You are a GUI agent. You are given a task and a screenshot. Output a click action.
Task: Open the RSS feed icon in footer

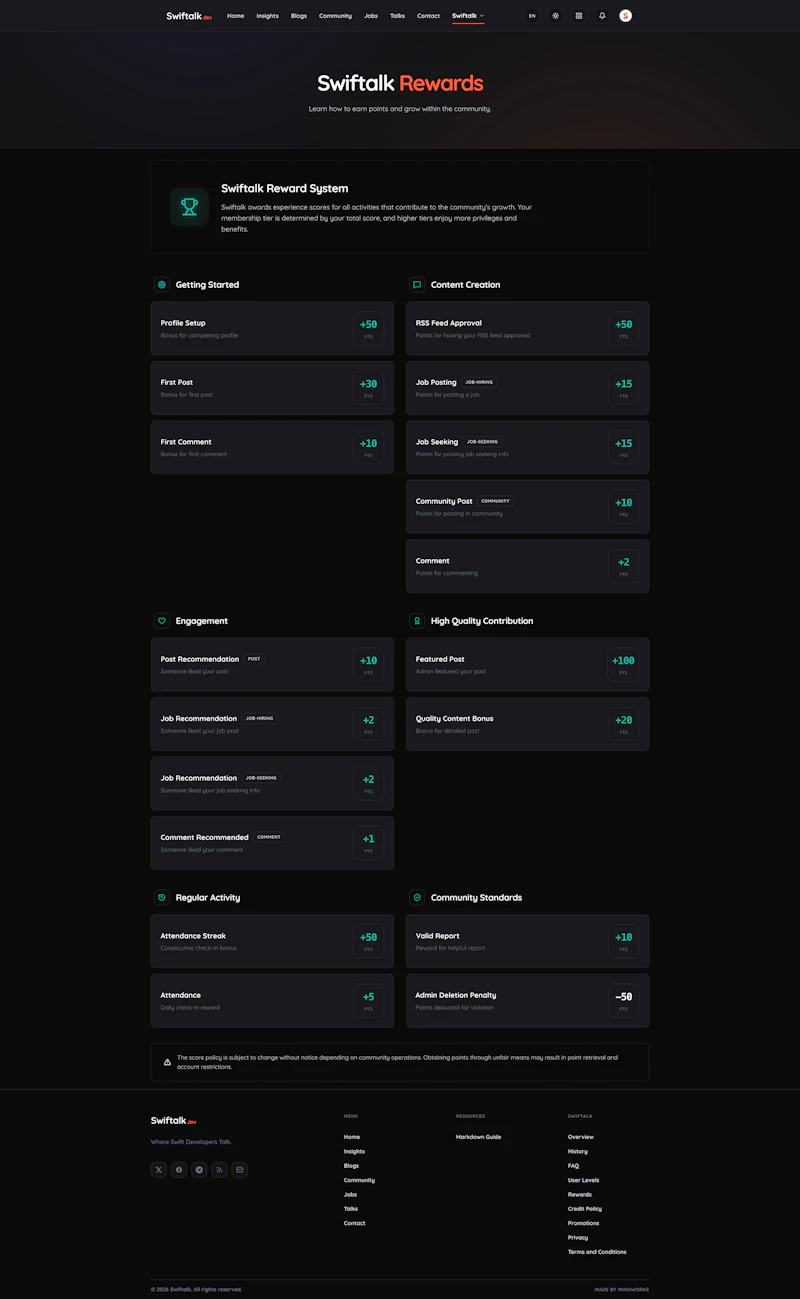tap(219, 1169)
